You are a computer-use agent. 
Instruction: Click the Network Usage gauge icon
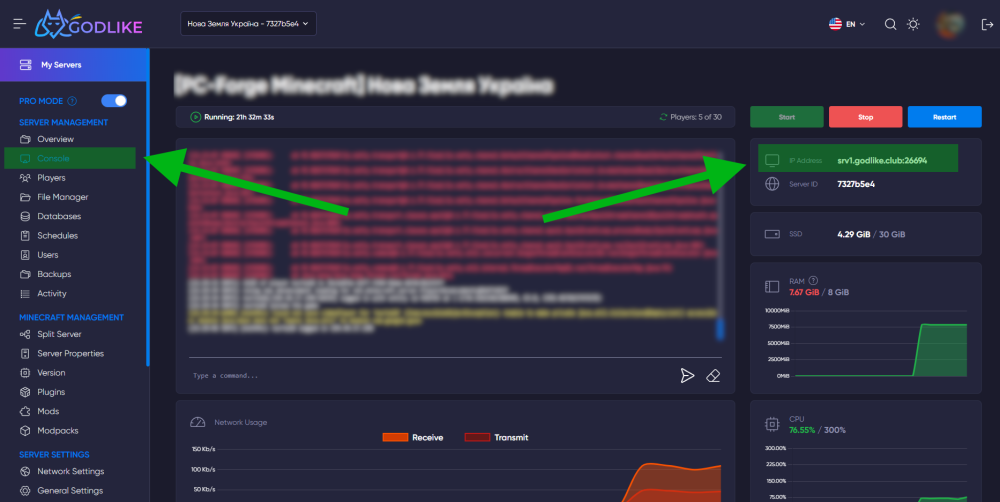point(198,422)
